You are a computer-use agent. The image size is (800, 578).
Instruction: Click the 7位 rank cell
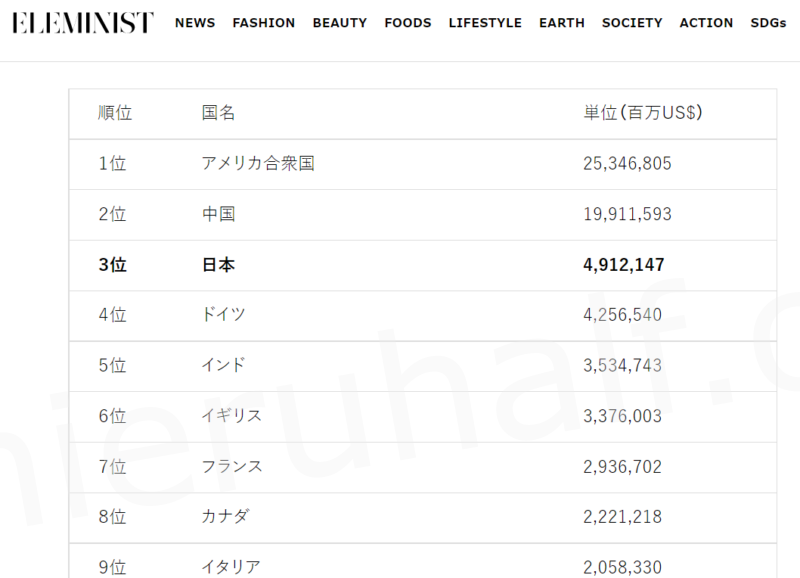(112, 467)
